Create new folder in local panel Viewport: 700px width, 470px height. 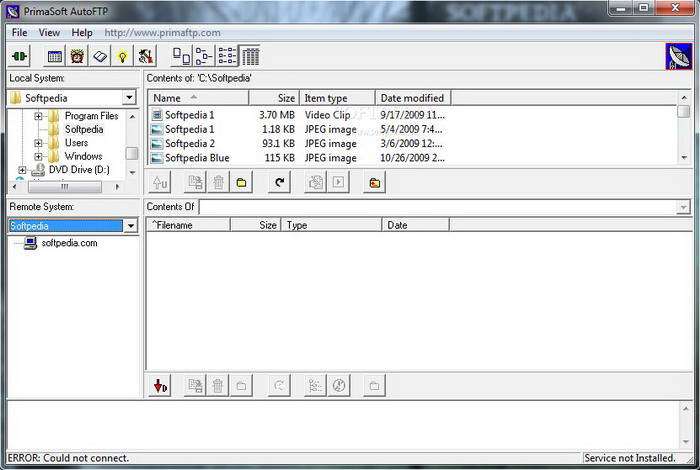point(242,183)
